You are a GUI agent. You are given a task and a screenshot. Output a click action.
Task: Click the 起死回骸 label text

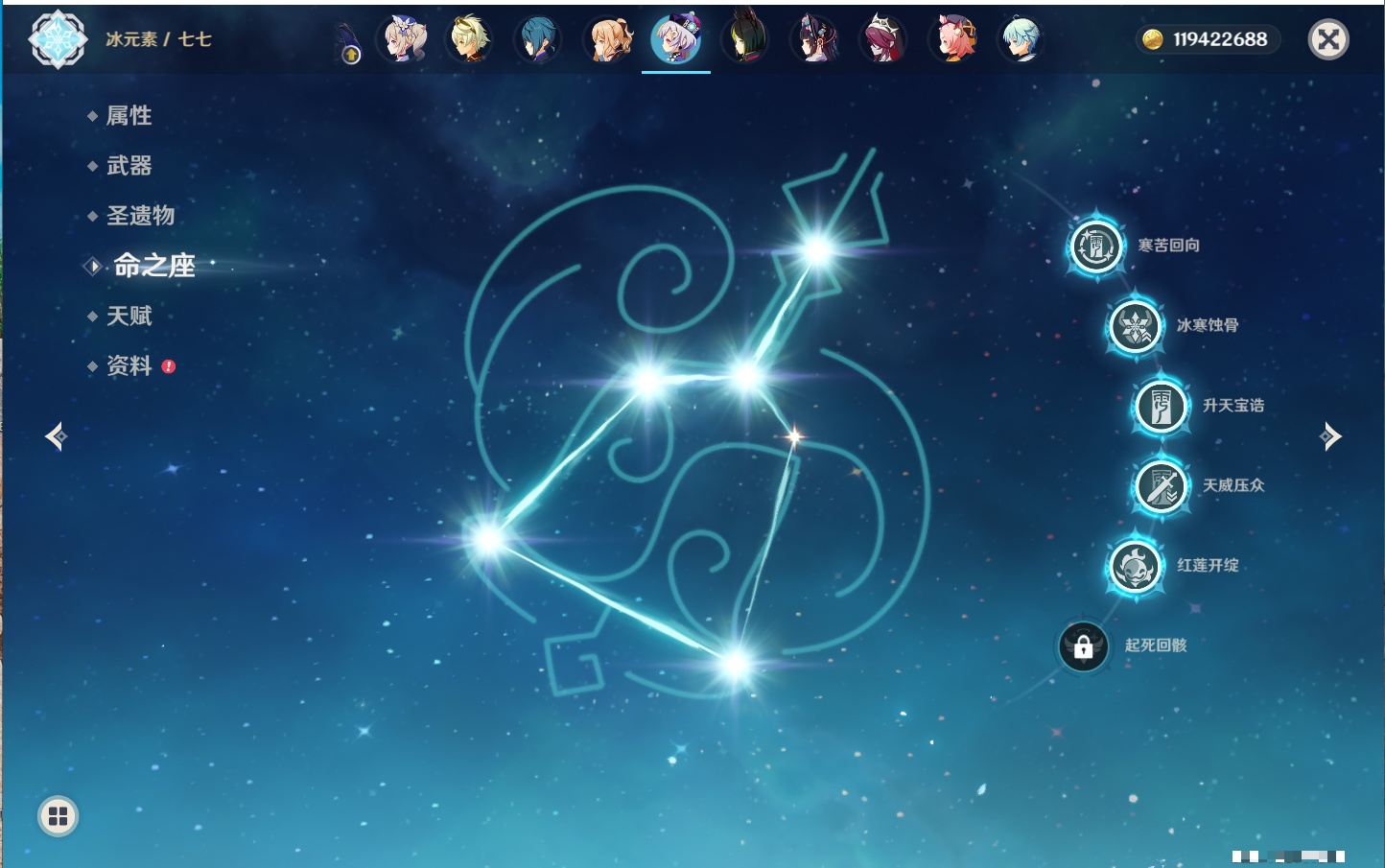pos(1156,645)
